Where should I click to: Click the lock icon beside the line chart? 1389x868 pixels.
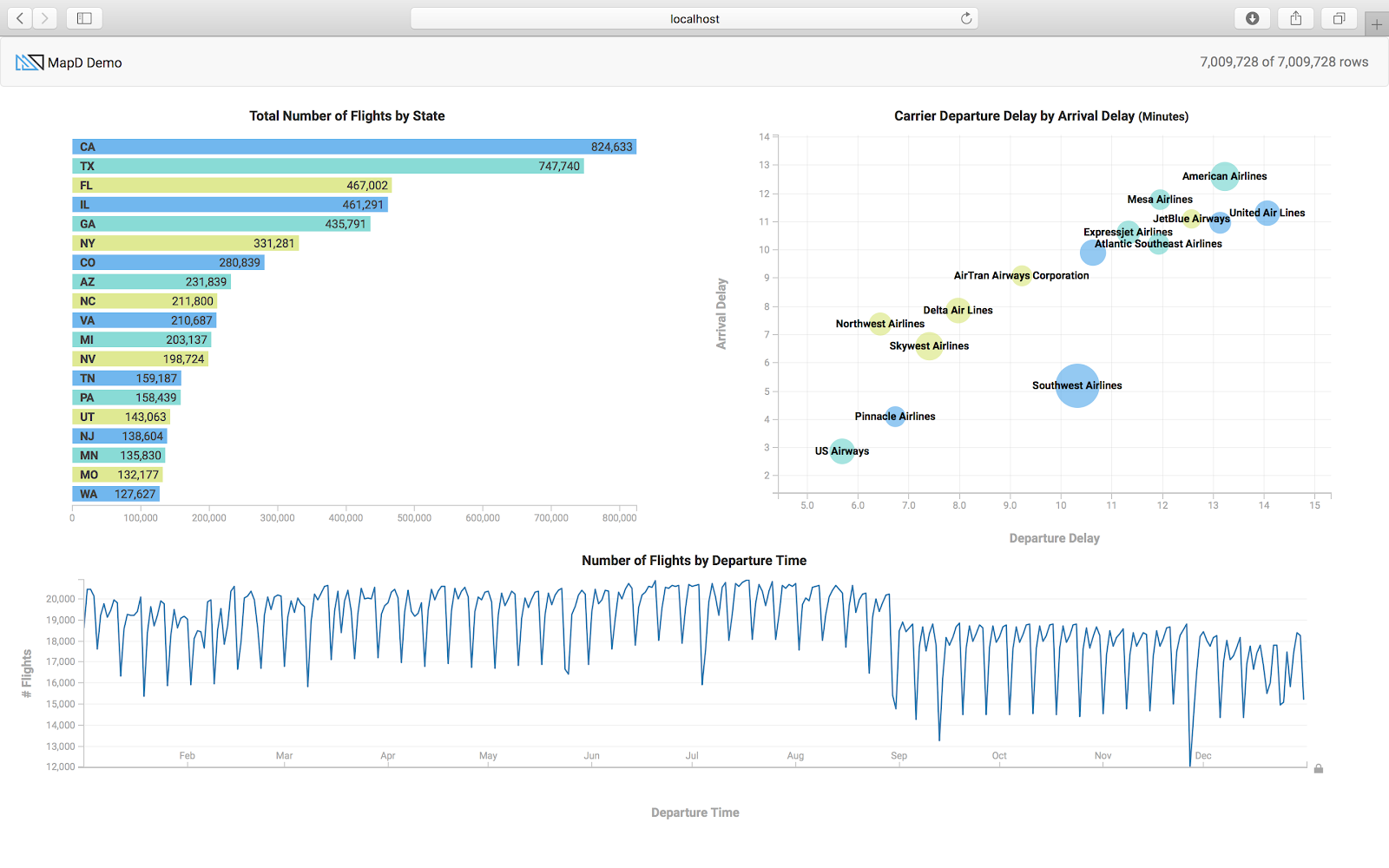1319,768
